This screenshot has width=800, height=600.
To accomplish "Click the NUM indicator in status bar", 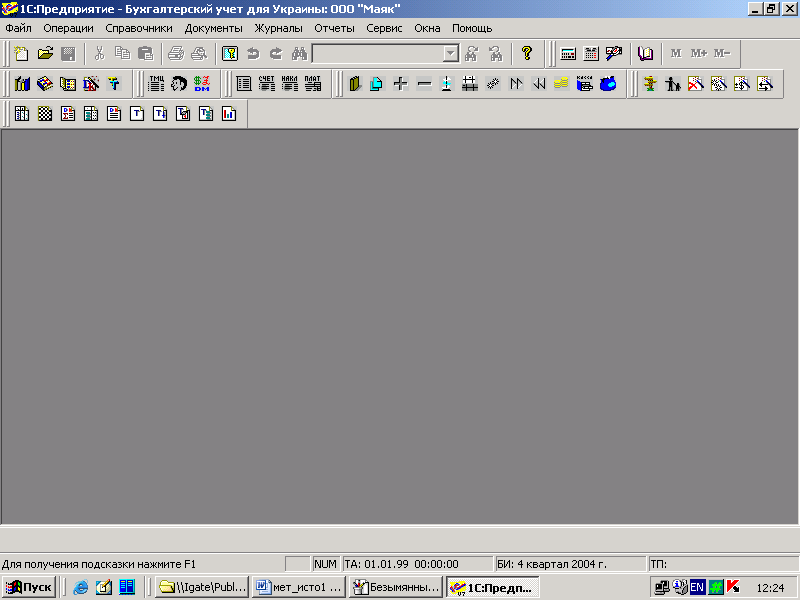I will point(325,564).
